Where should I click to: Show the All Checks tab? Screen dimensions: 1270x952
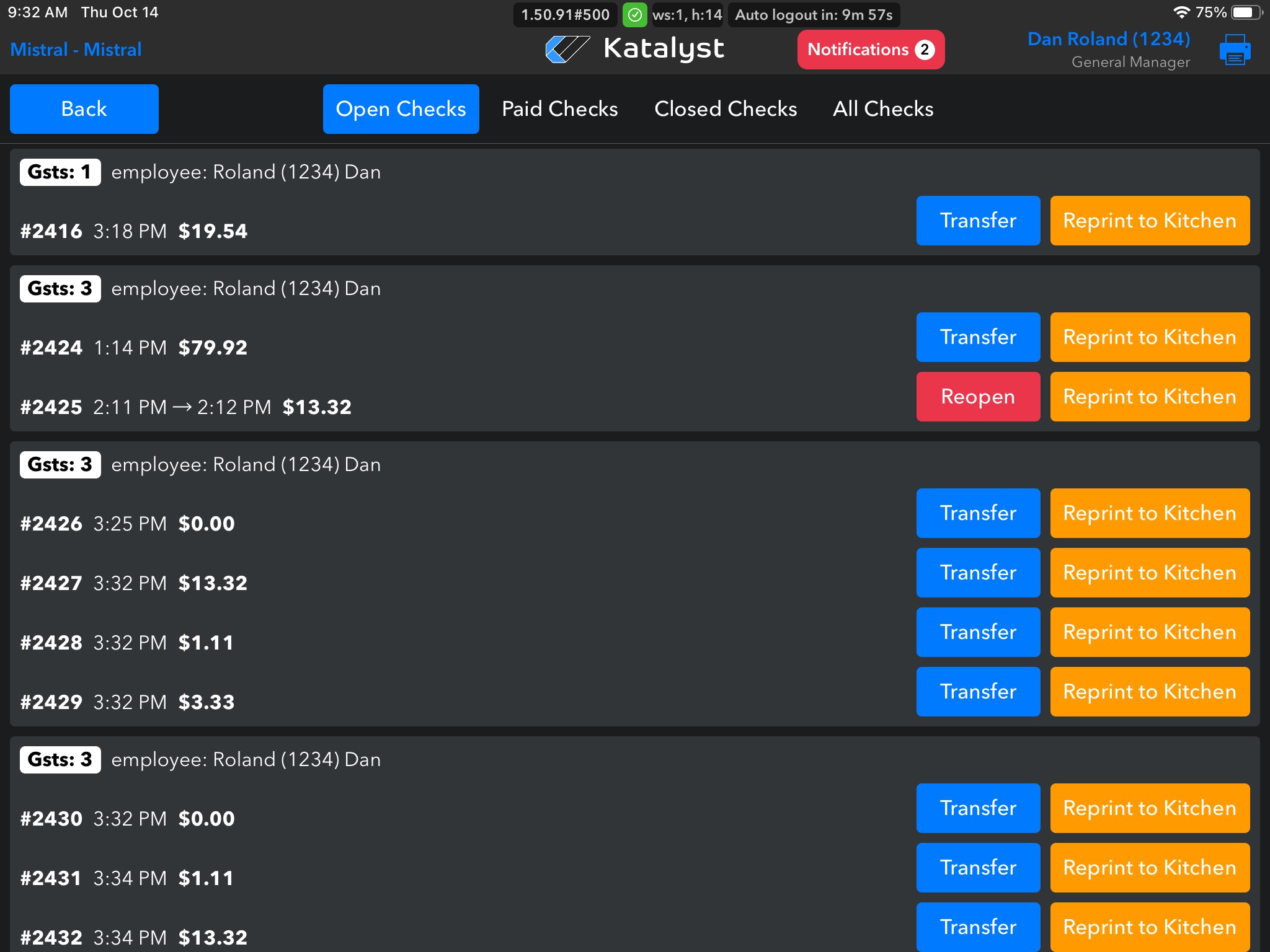click(x=883, y=109)
